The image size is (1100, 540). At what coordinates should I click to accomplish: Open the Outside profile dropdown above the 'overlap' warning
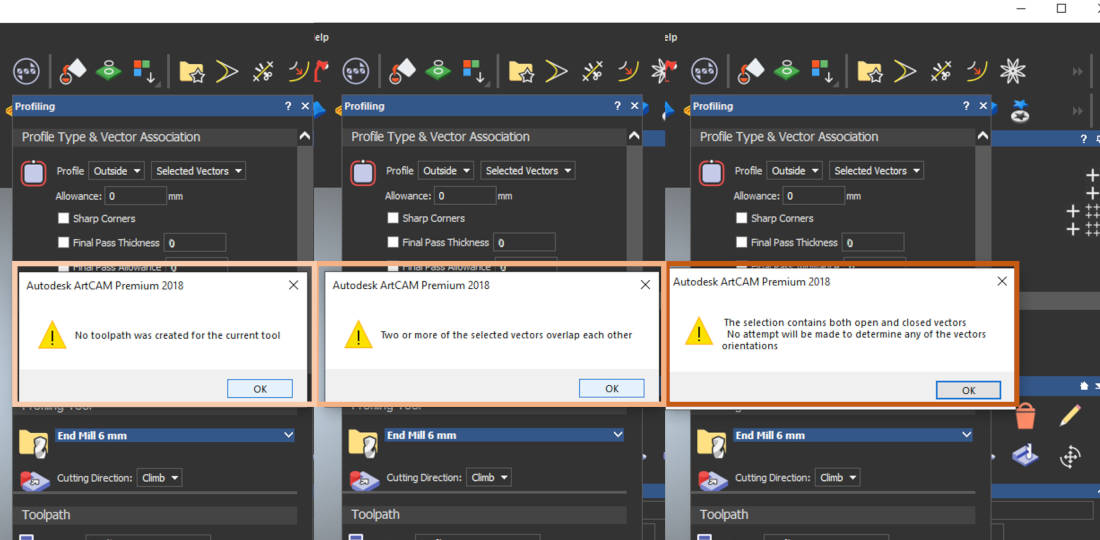(446, 170)
